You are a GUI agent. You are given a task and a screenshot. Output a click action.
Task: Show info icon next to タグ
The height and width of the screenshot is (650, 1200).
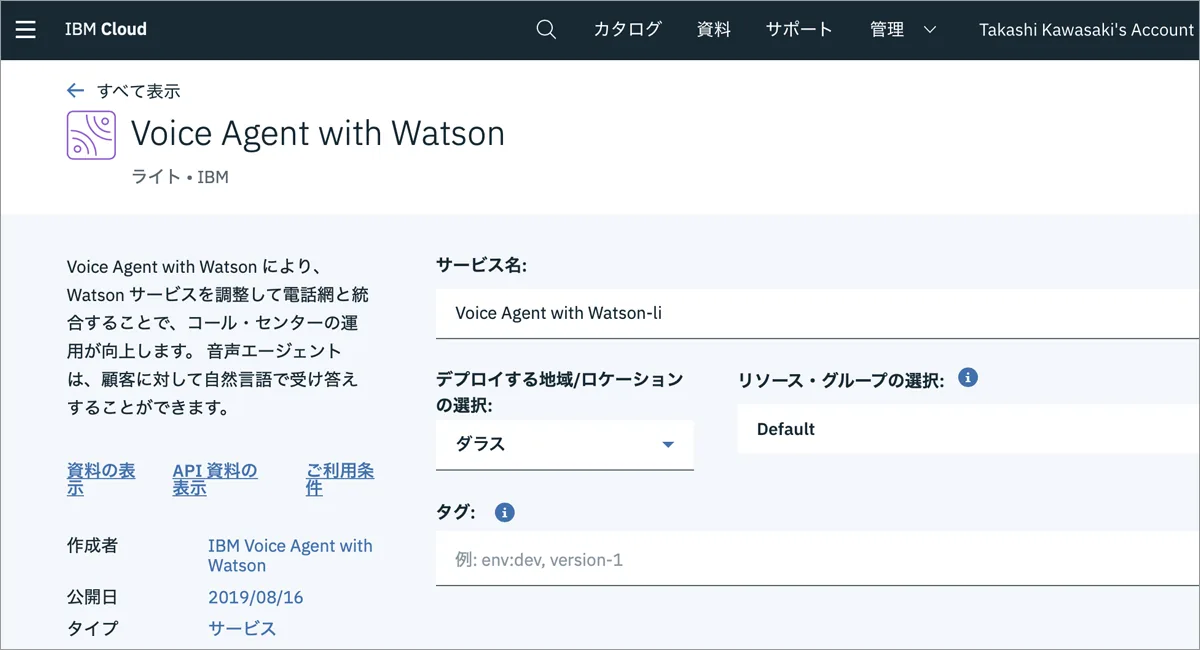point(505,513)
